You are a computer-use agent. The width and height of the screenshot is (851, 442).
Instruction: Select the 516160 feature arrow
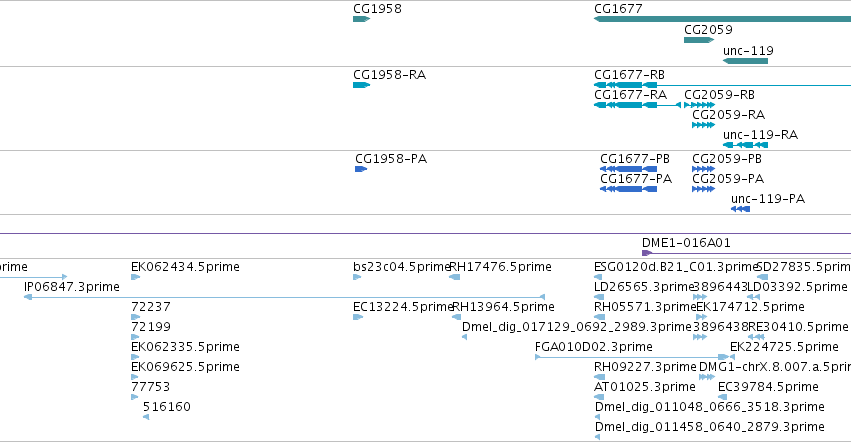coord(146,417)
